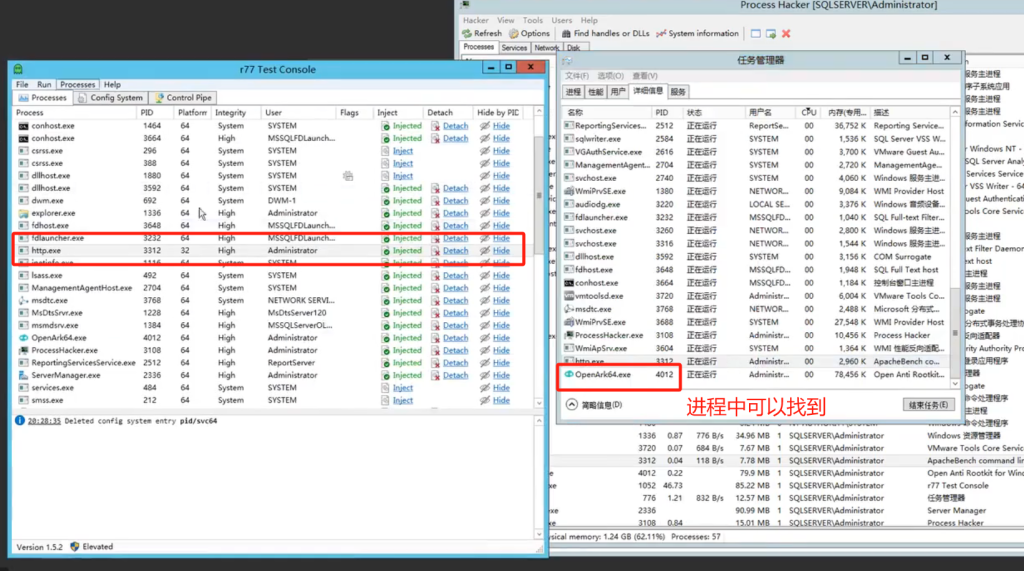The image size is (1024, 571).
Task: Sort by PID column in r77 Test Console
Action: click(155, 112)
